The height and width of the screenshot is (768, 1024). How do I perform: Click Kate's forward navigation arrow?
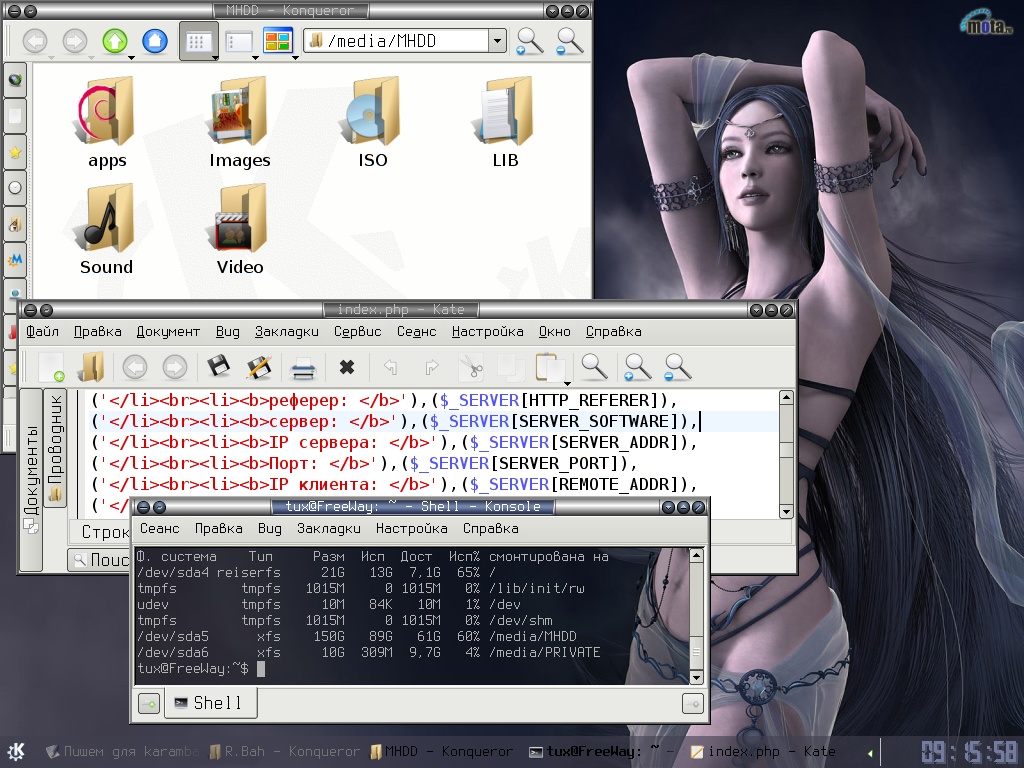tap(174, 367)
